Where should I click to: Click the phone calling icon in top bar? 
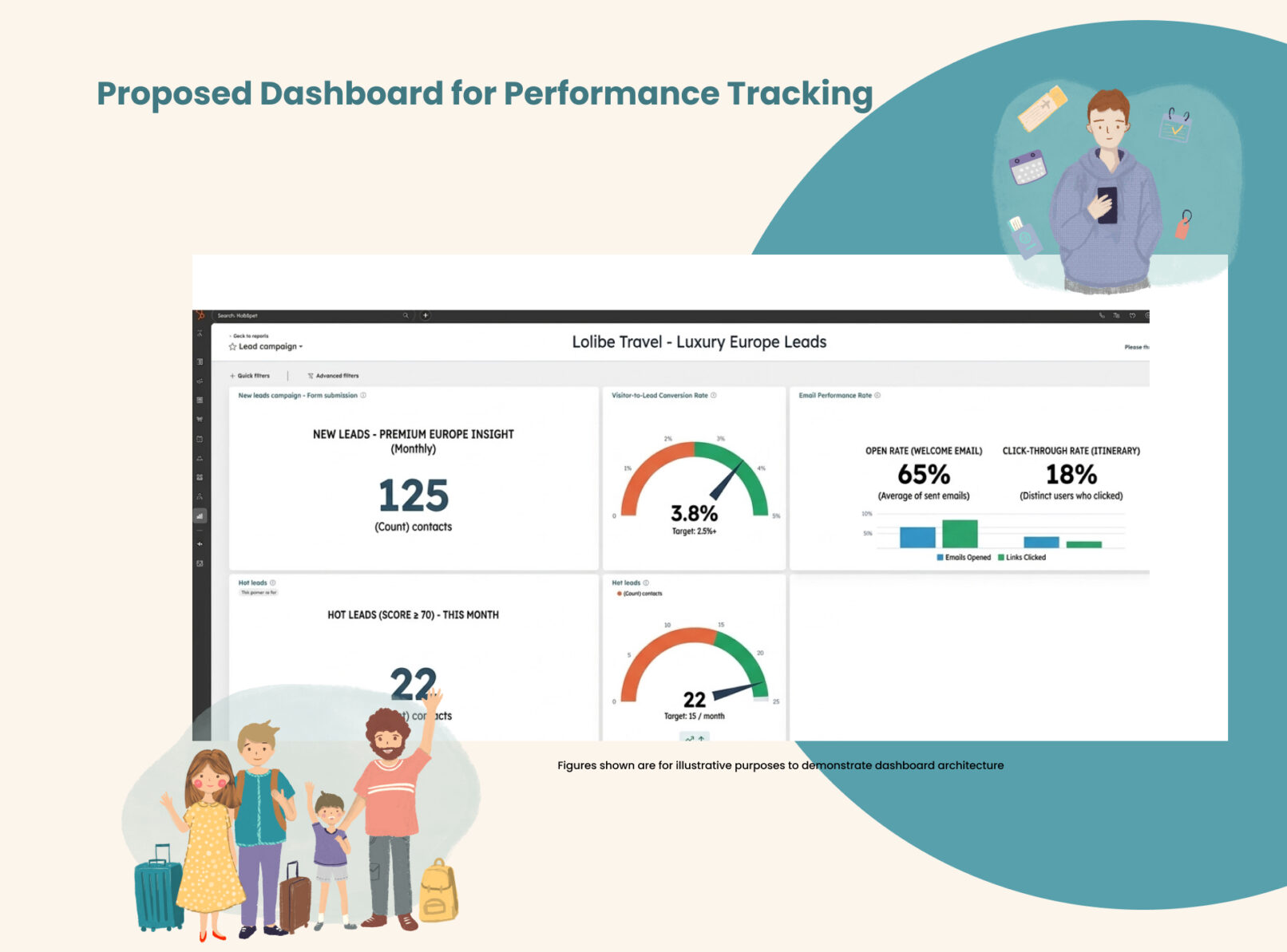click(1102, 315)
